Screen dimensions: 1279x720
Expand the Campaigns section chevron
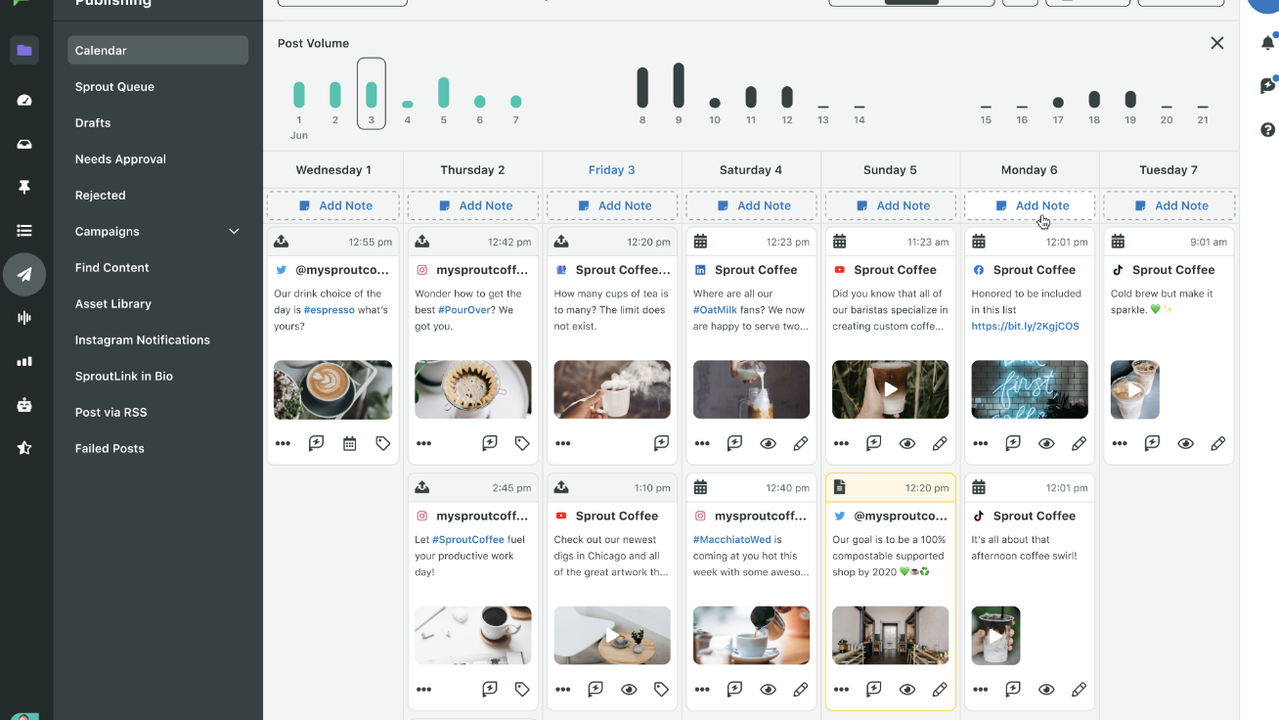pyautogui.click(x=234, y=231)
